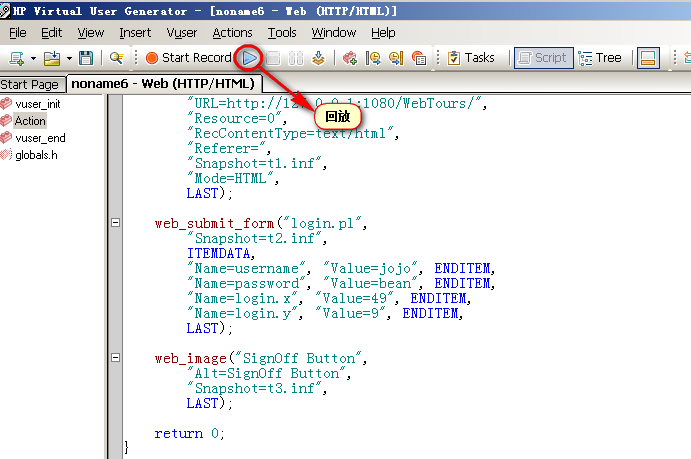Click the Open Script folder icon
Screen dimensions: 691x459
52,58
